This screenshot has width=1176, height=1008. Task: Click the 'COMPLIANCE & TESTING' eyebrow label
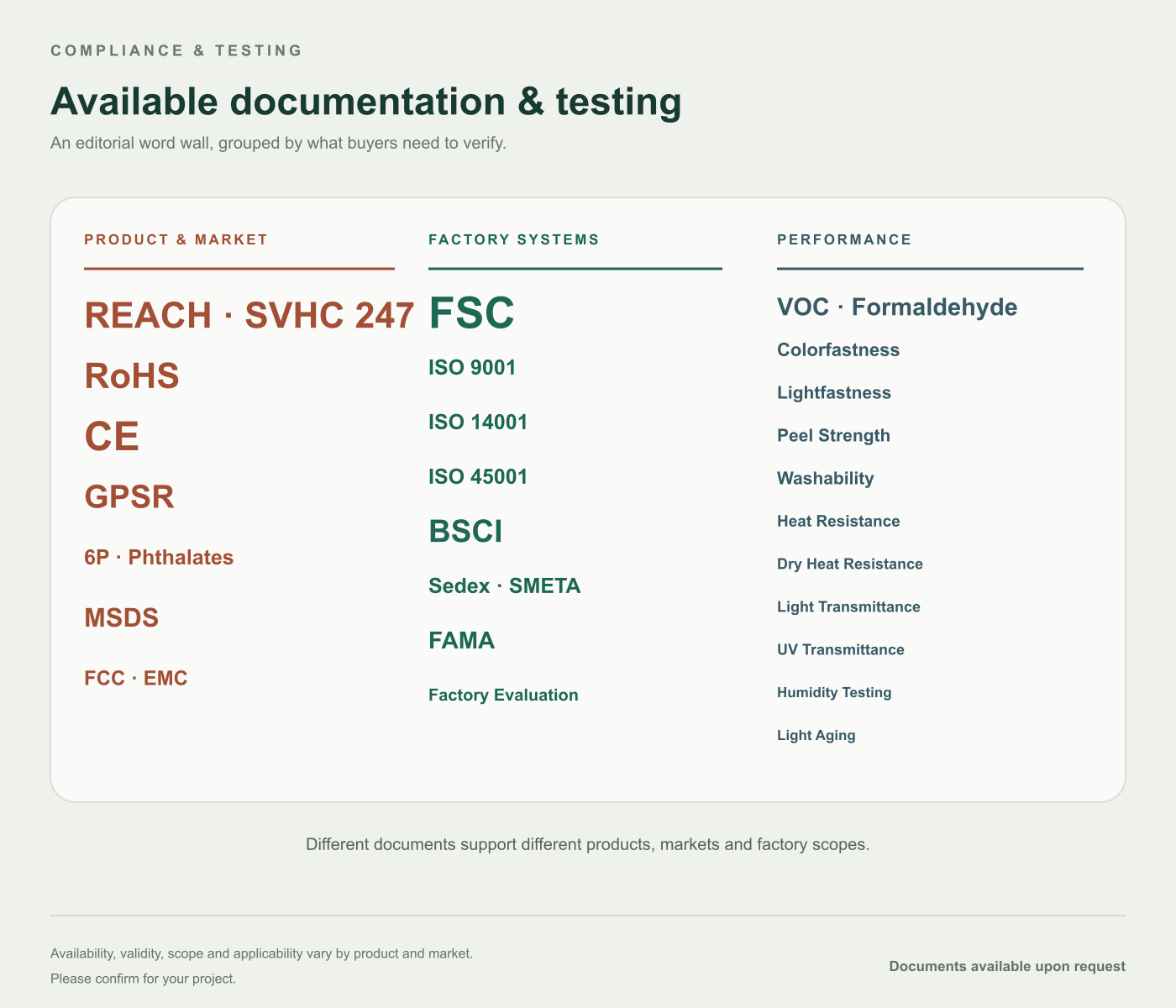(x=176, y=50)
